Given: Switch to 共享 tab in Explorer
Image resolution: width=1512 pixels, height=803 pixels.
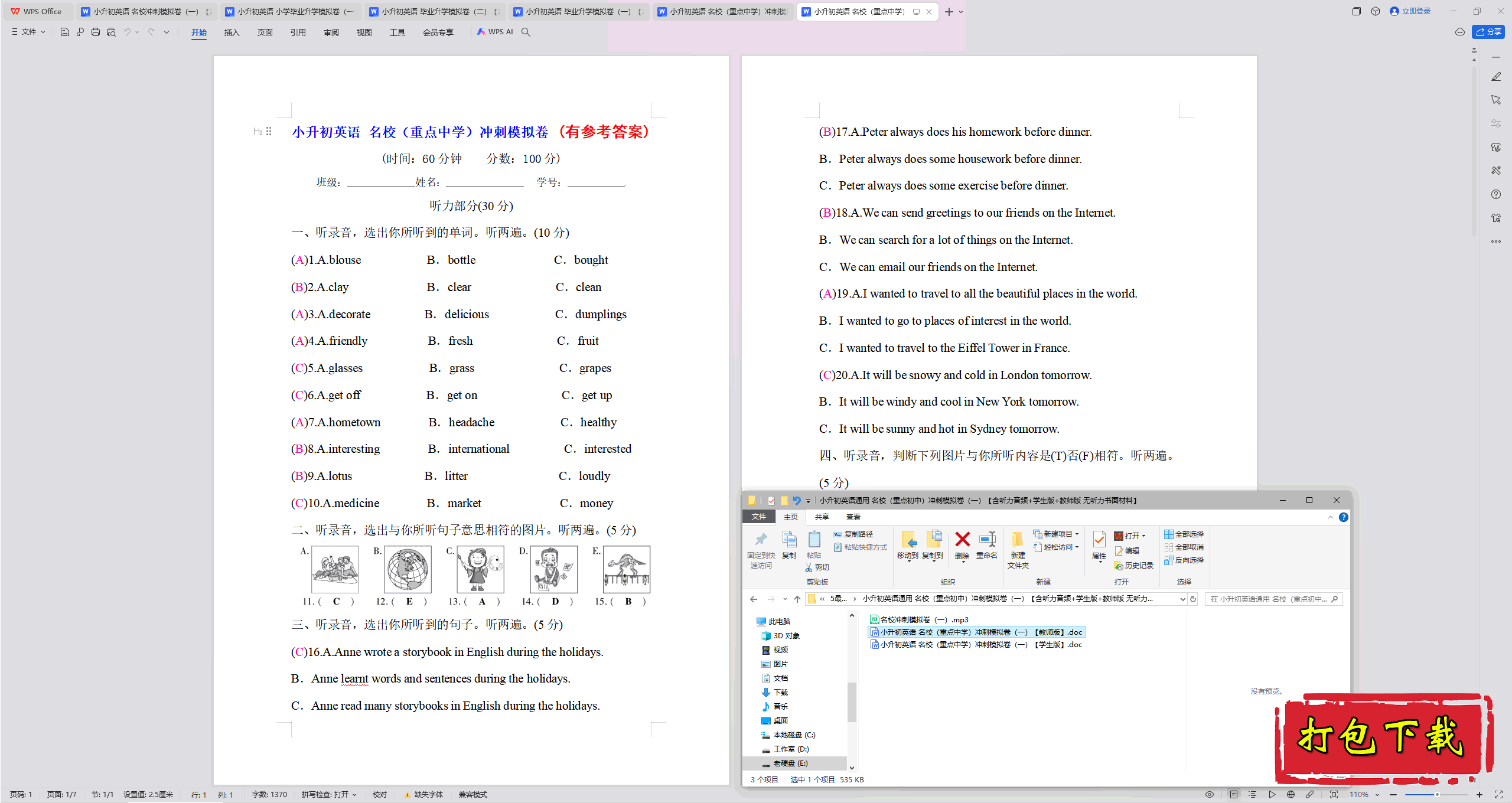Looking at the screenshot, I should click(x=822, y=517).
